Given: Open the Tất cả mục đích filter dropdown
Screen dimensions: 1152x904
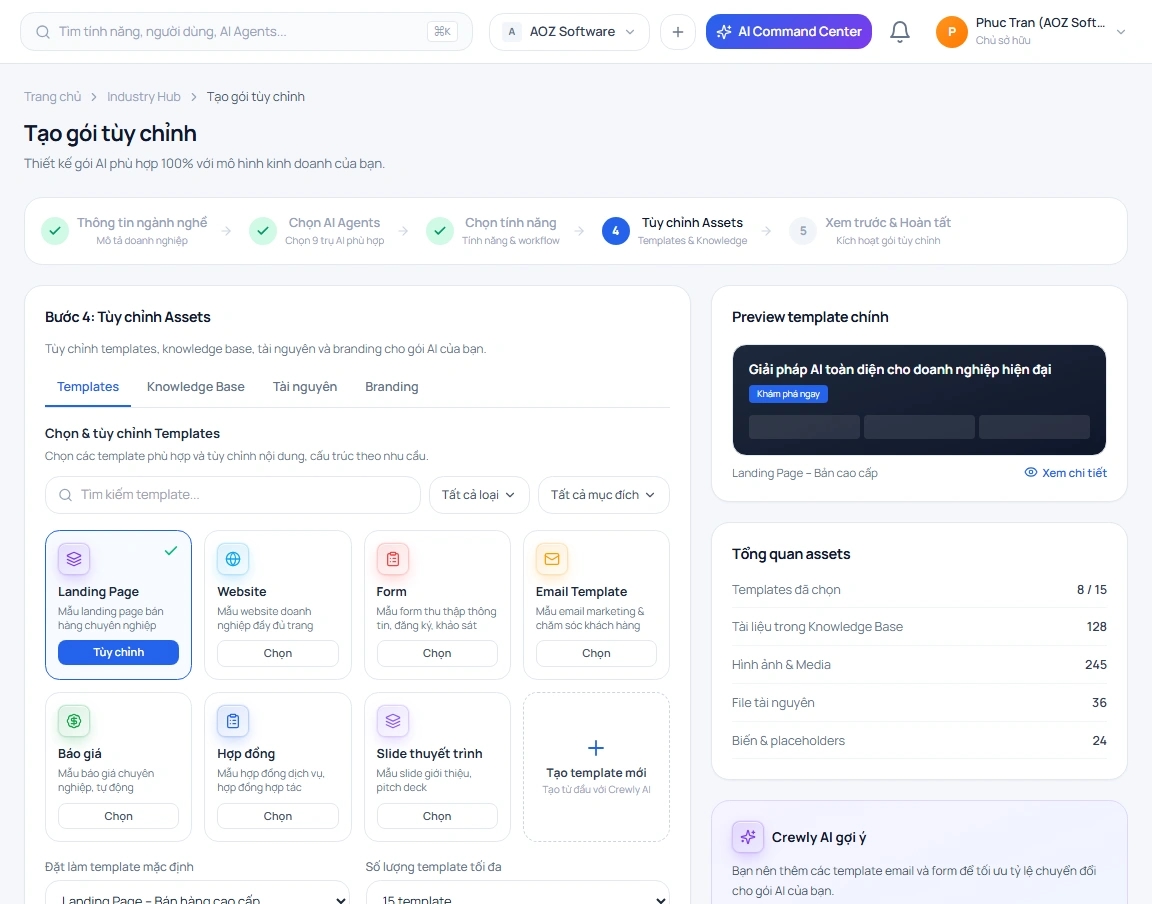Looking at the screenshot, I should (x=604, y=495).
